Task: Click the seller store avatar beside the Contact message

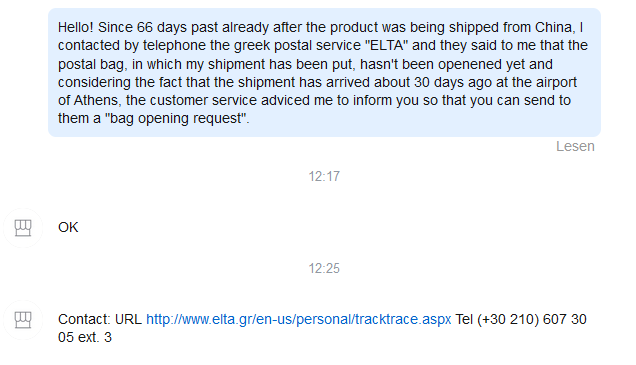Action: click(23, 320)
